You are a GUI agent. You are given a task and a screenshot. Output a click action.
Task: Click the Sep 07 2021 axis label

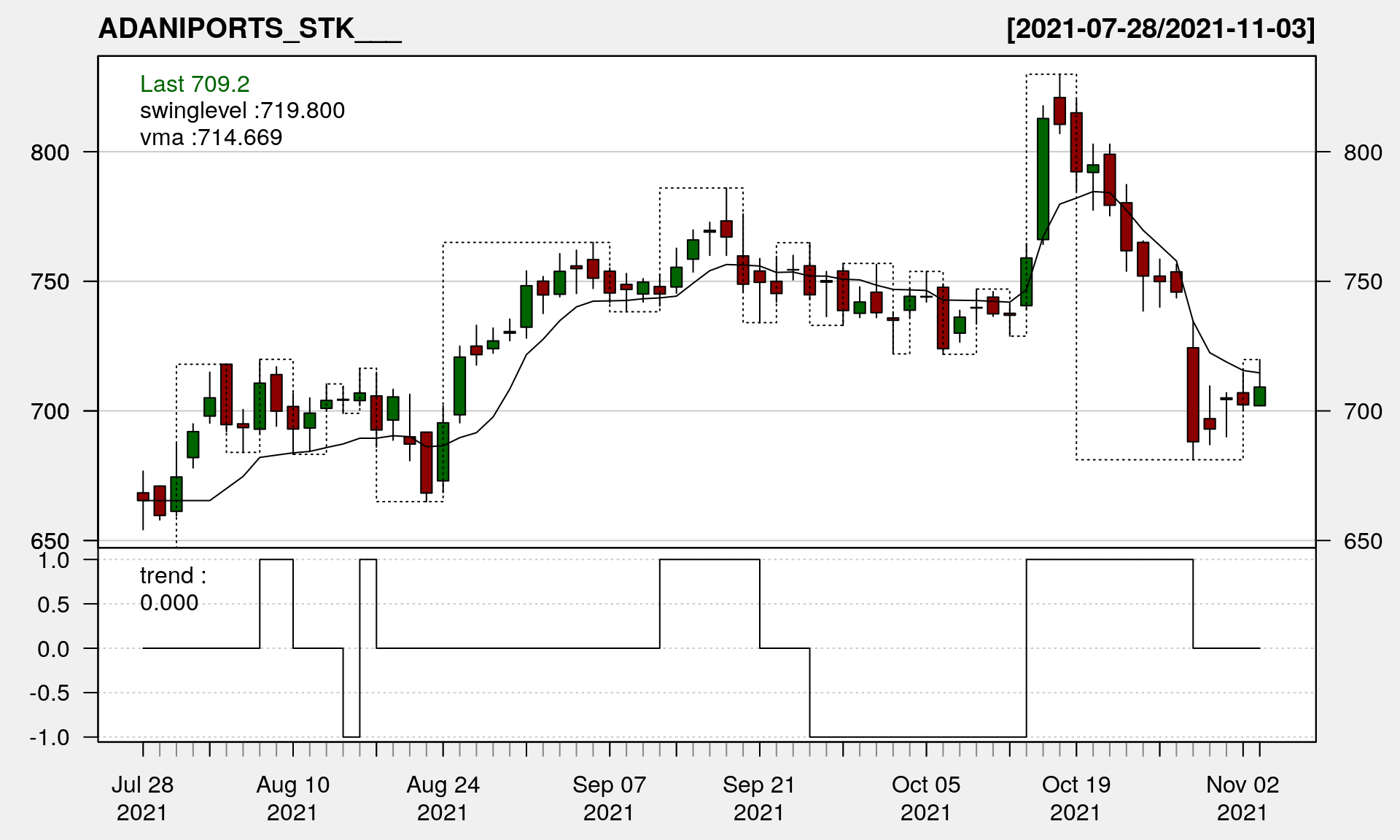point(609,798)
